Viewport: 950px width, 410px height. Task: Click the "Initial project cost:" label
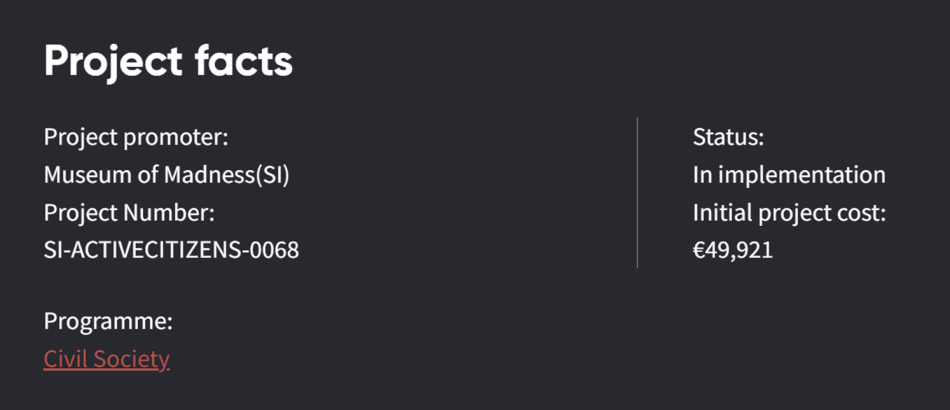(790, 212)
